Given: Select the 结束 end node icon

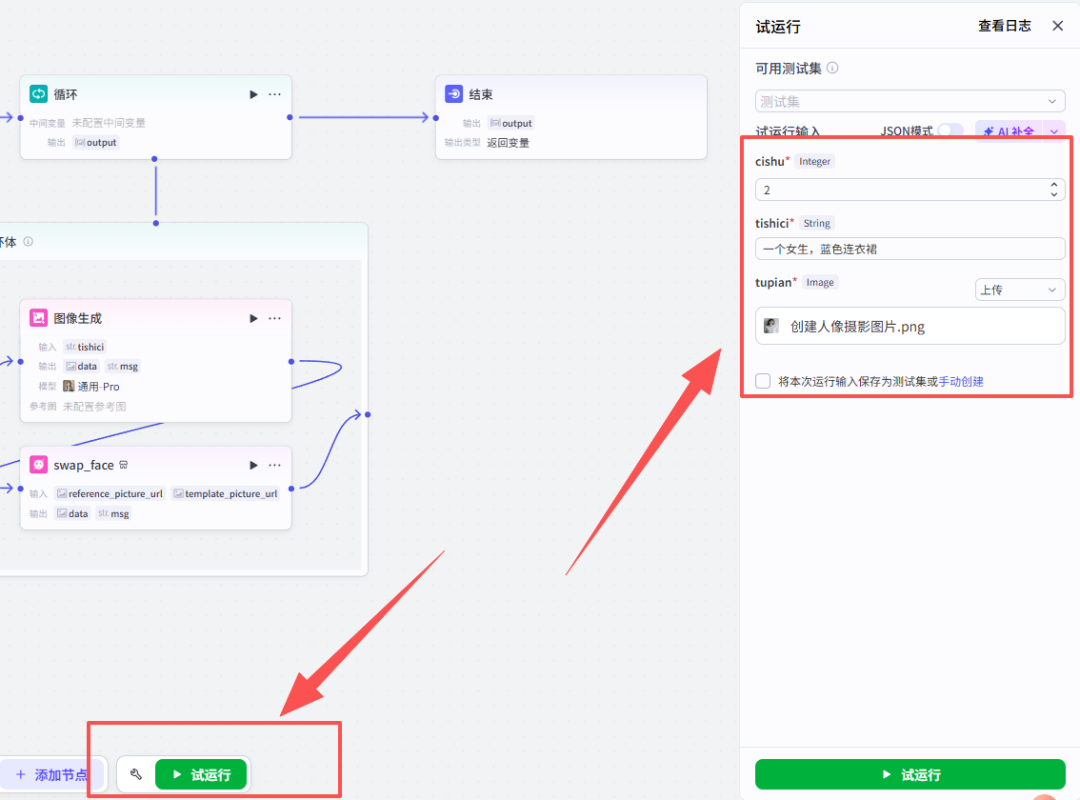Looking at the screenshot, I should [x=454, y=94].
